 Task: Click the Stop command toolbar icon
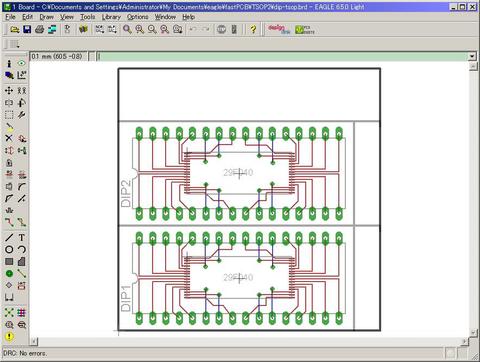coord(221,29)
